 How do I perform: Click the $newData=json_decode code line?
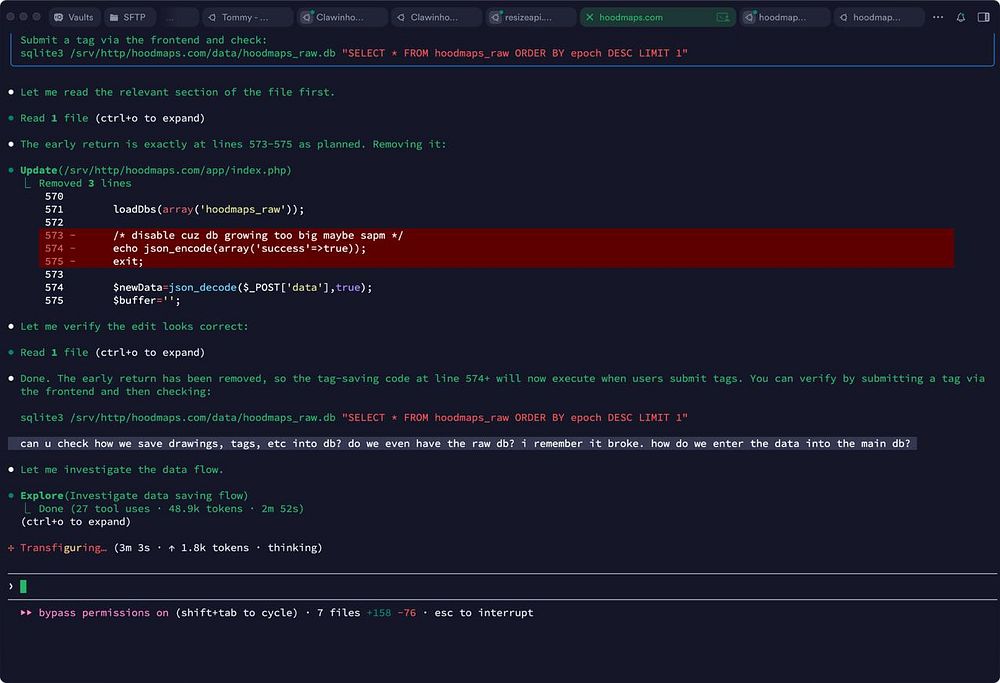tap(242, 288)
